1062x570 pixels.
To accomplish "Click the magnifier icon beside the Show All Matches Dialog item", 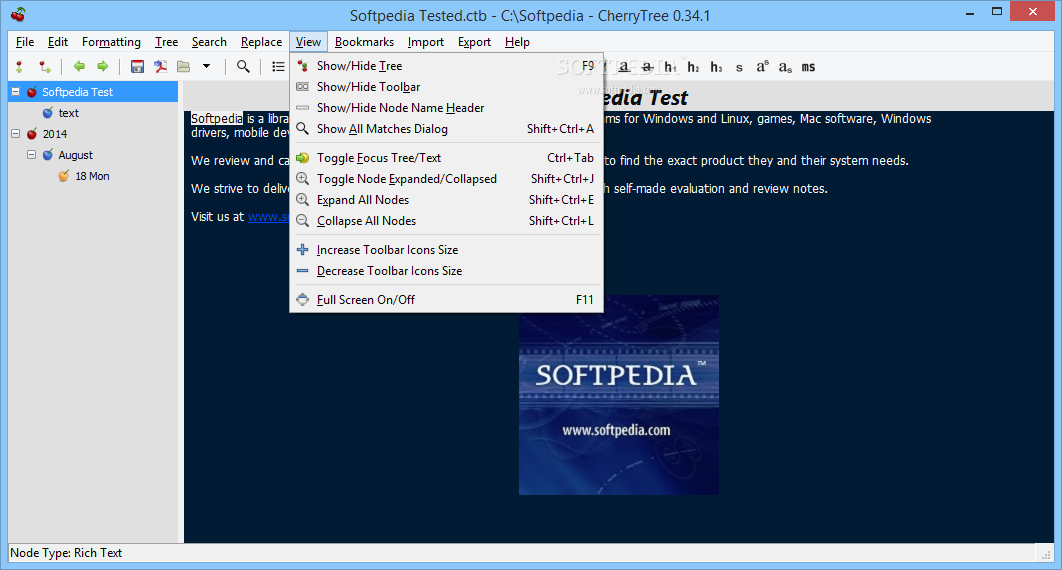I will point(303,129).
